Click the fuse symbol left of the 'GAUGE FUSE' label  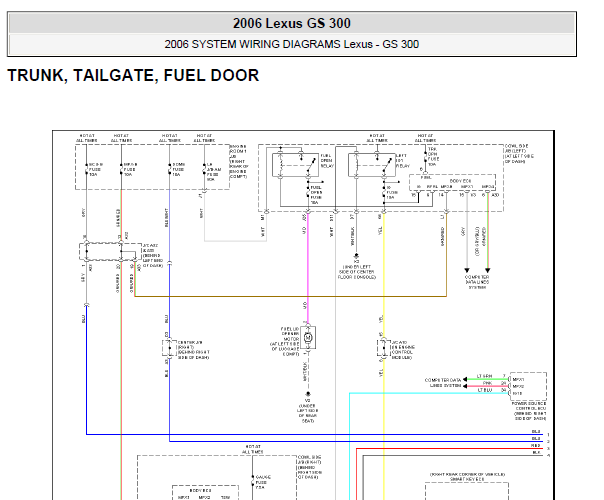tap(253, 480)
